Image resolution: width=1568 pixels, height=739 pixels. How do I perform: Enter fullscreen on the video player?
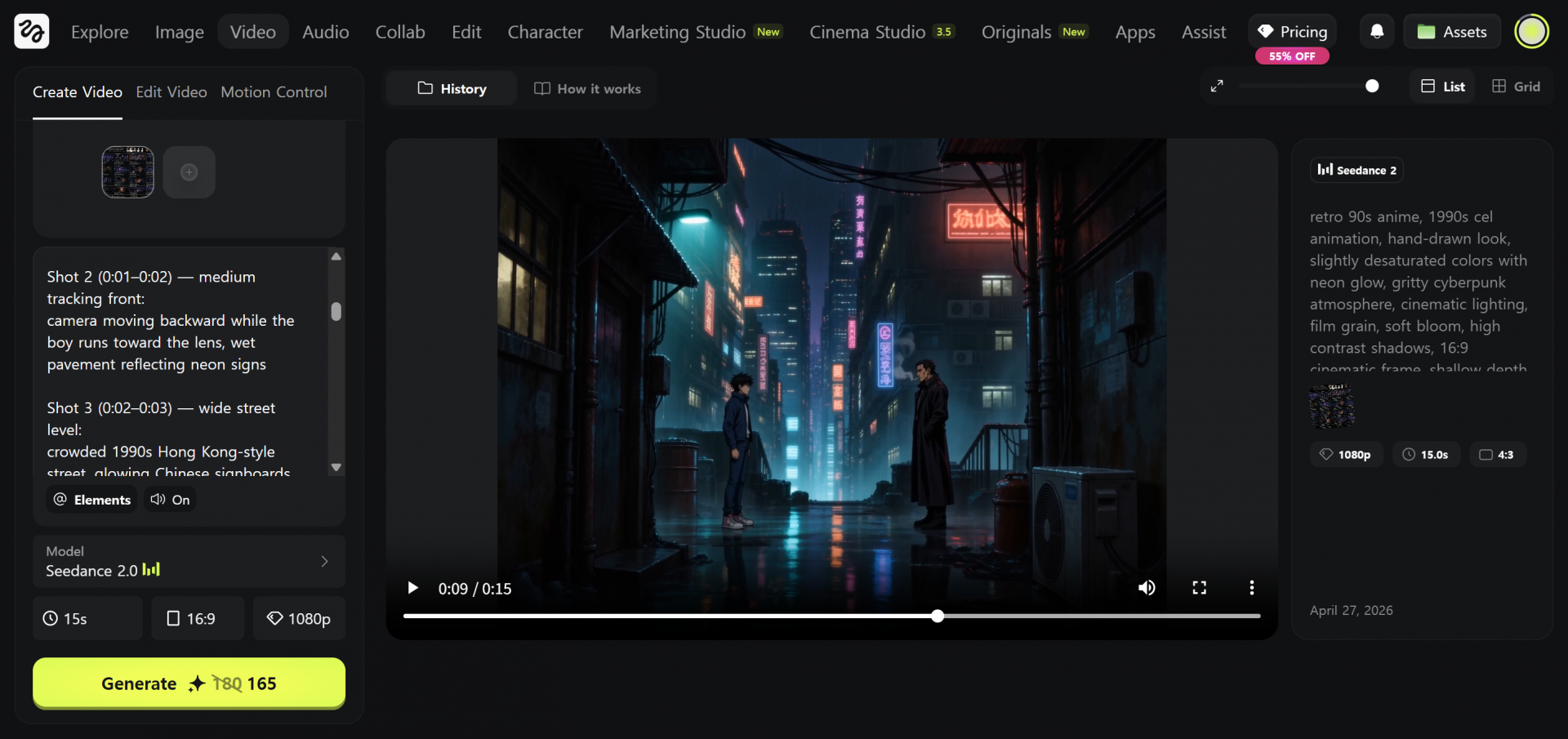coord(1199,588)
